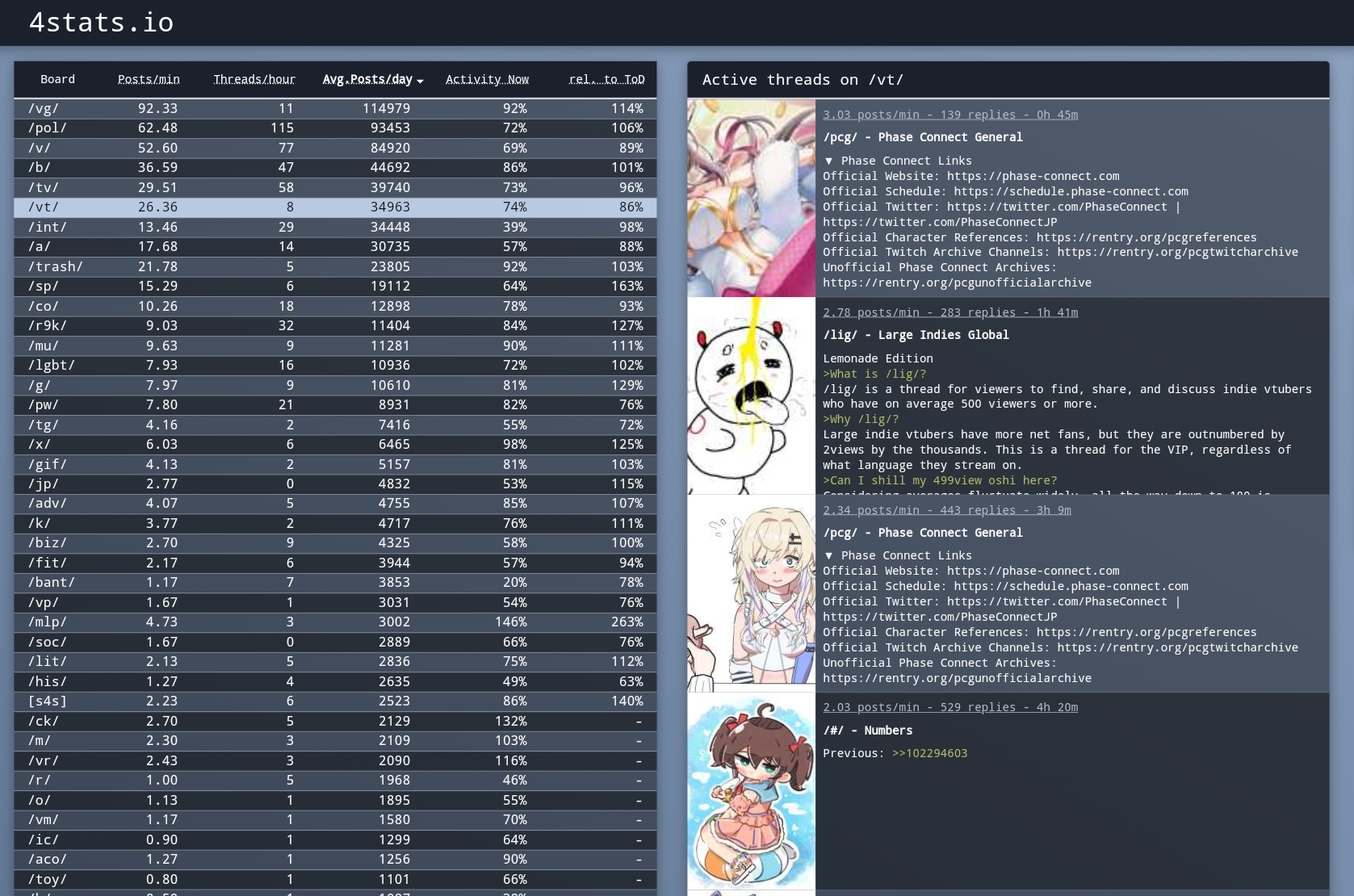Open thread link 2.78 posts/min - 283 replies
This screenshot has height=896, width=1354.
pos(950,312)
